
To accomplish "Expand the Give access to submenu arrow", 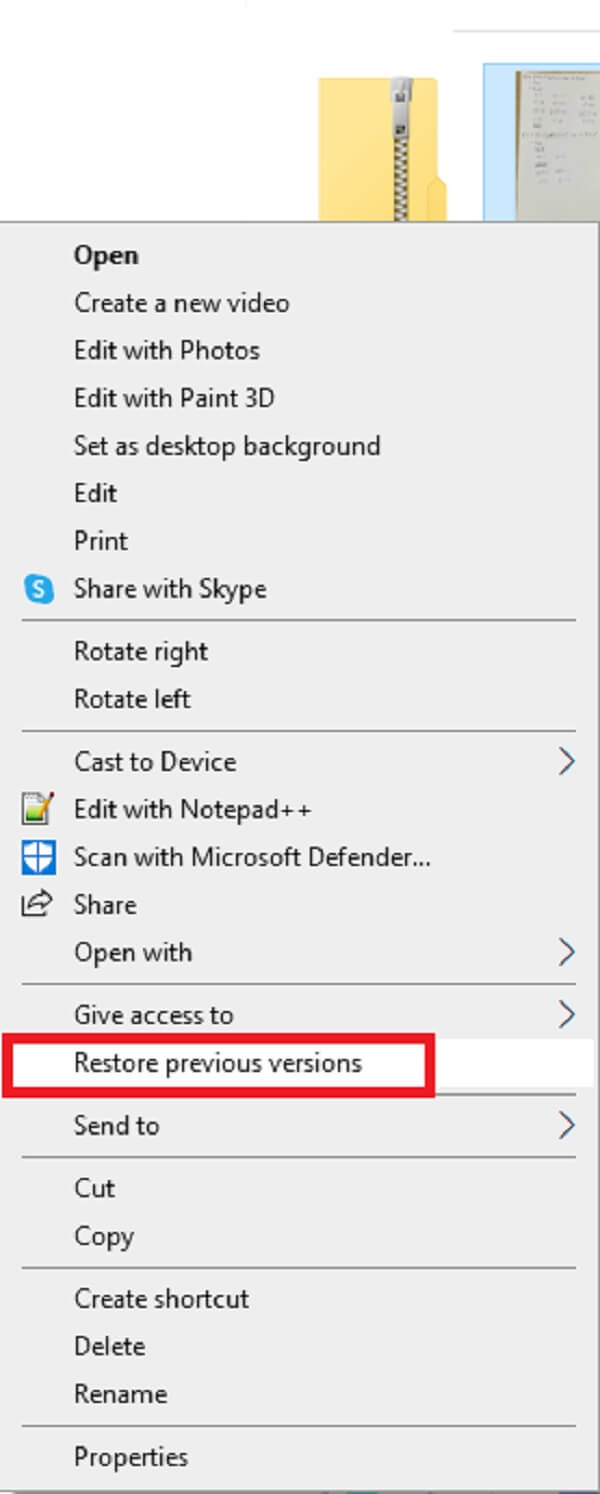I will tap(566, 1015).
